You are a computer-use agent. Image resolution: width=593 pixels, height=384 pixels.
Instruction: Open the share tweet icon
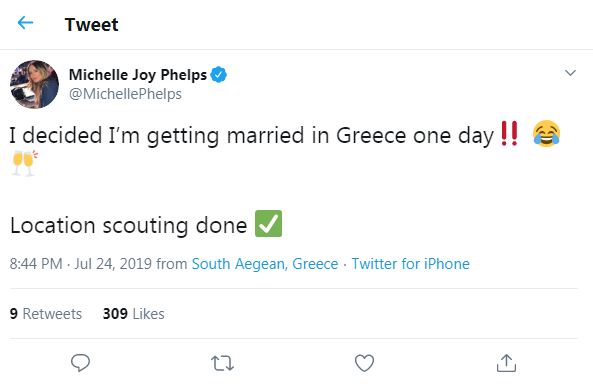click(506, 363)
